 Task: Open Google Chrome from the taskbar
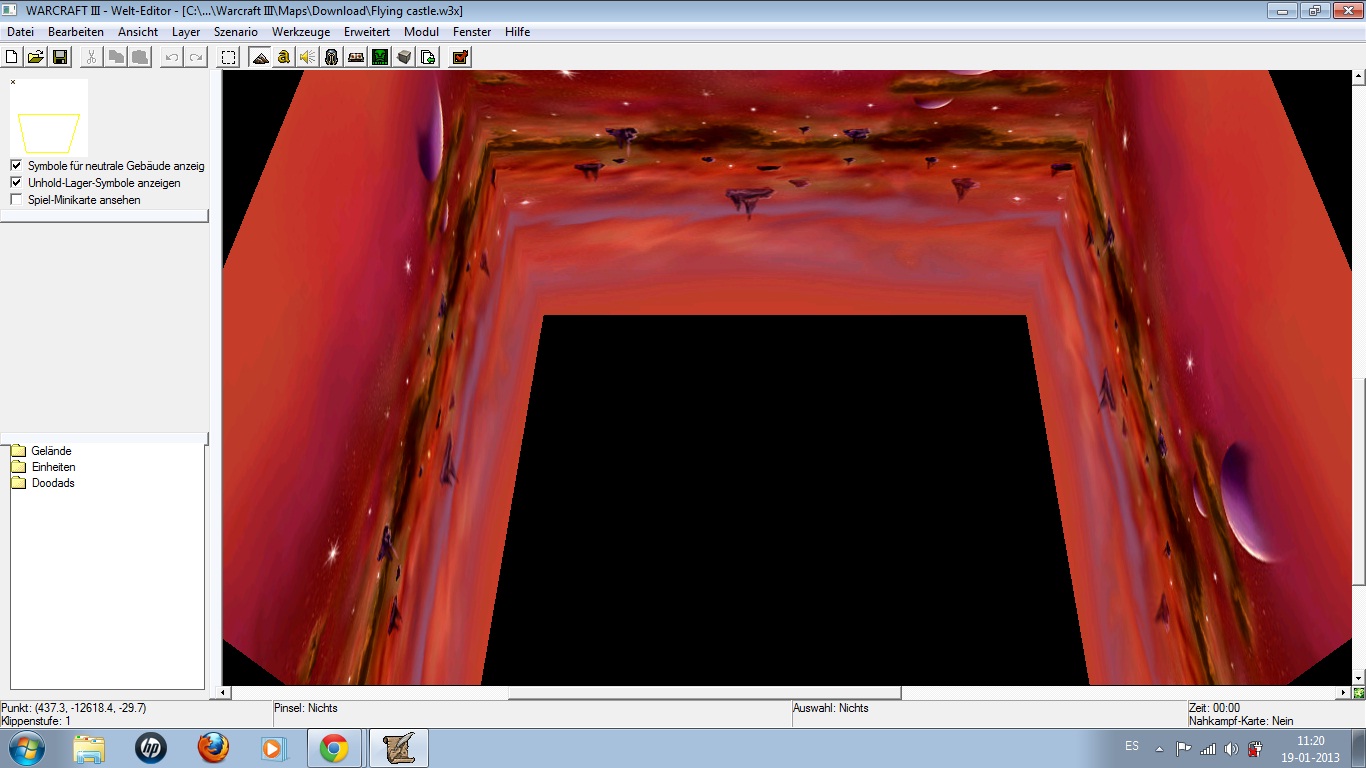click(x=334, y=748)
